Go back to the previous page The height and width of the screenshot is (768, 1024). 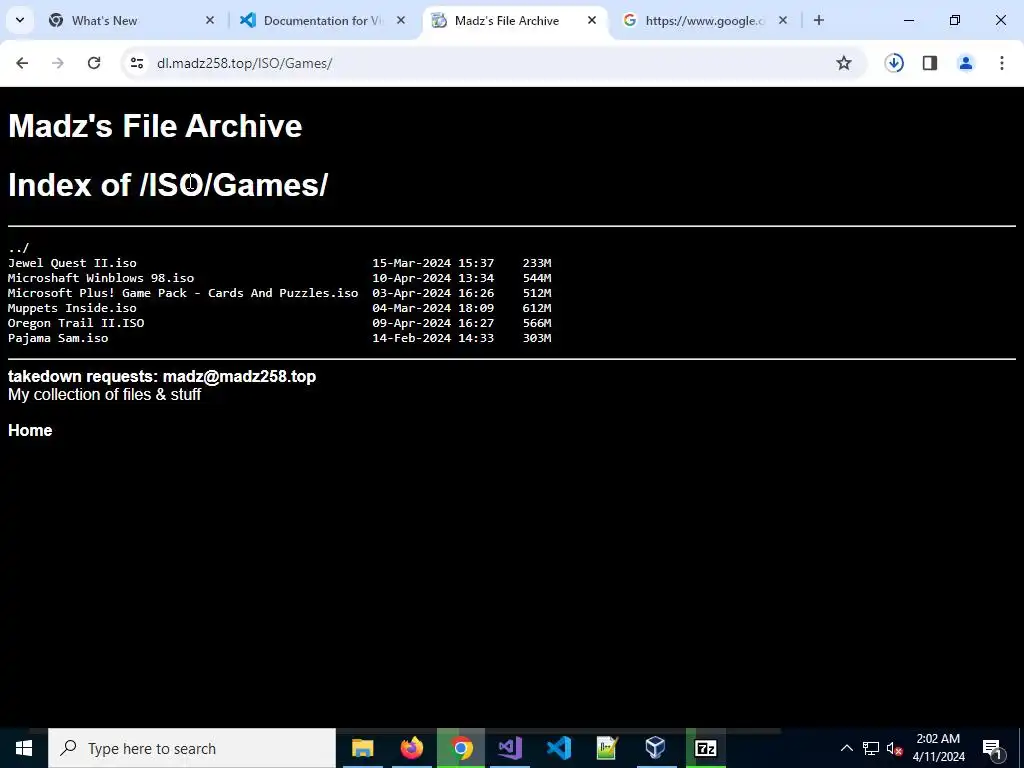coord(22,63)
